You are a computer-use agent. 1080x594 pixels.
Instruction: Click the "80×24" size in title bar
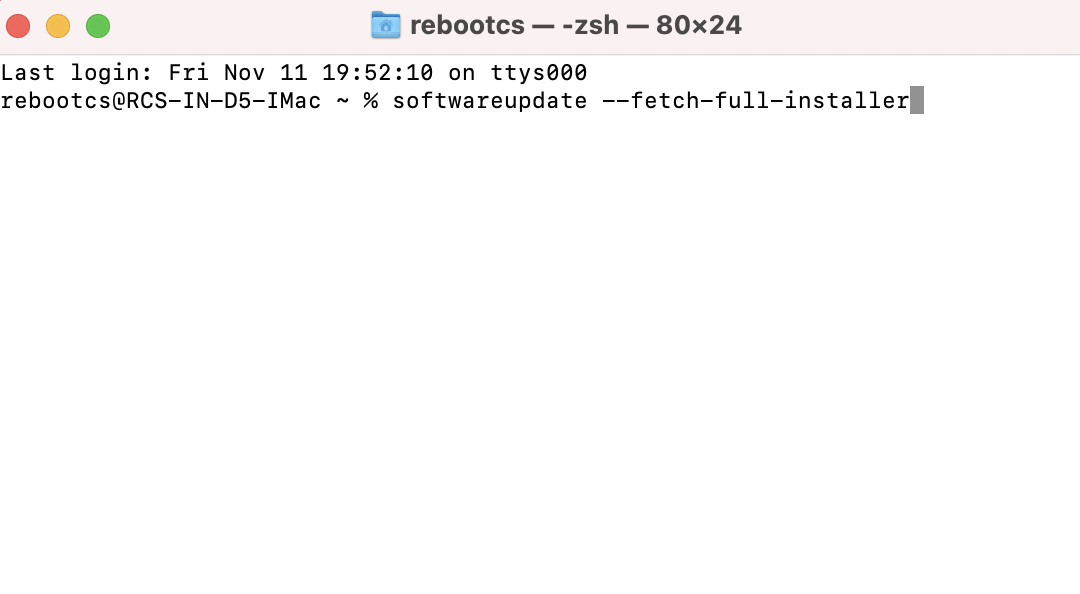tap(699, 25)
